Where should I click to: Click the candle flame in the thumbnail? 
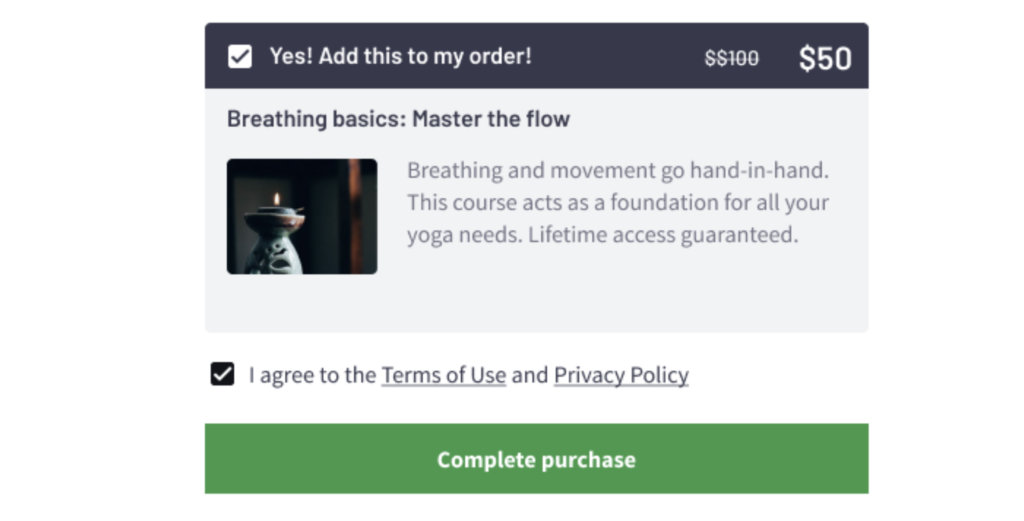click(x=276, y=198)
